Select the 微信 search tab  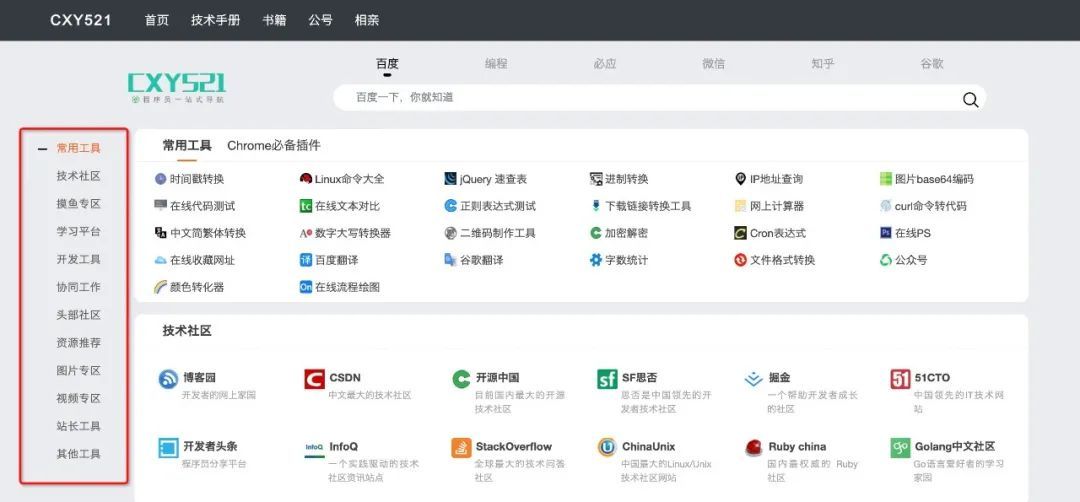714,64
